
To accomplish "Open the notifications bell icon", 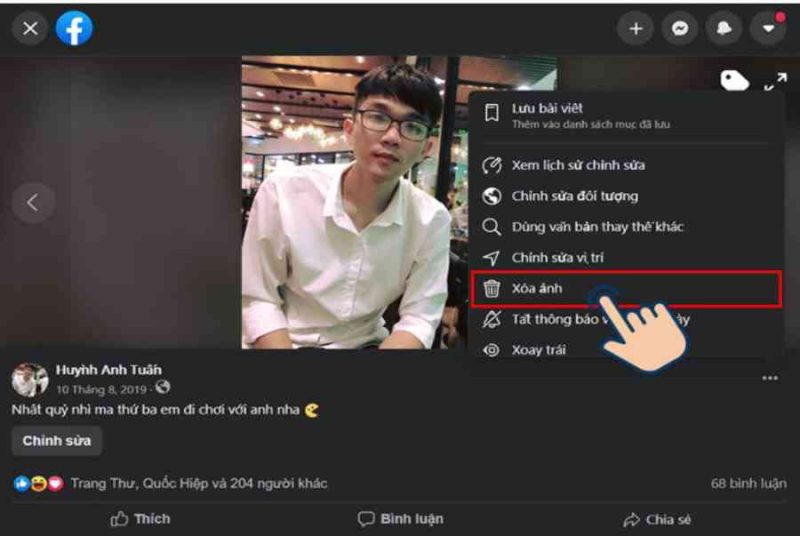I will click(724, 29).
